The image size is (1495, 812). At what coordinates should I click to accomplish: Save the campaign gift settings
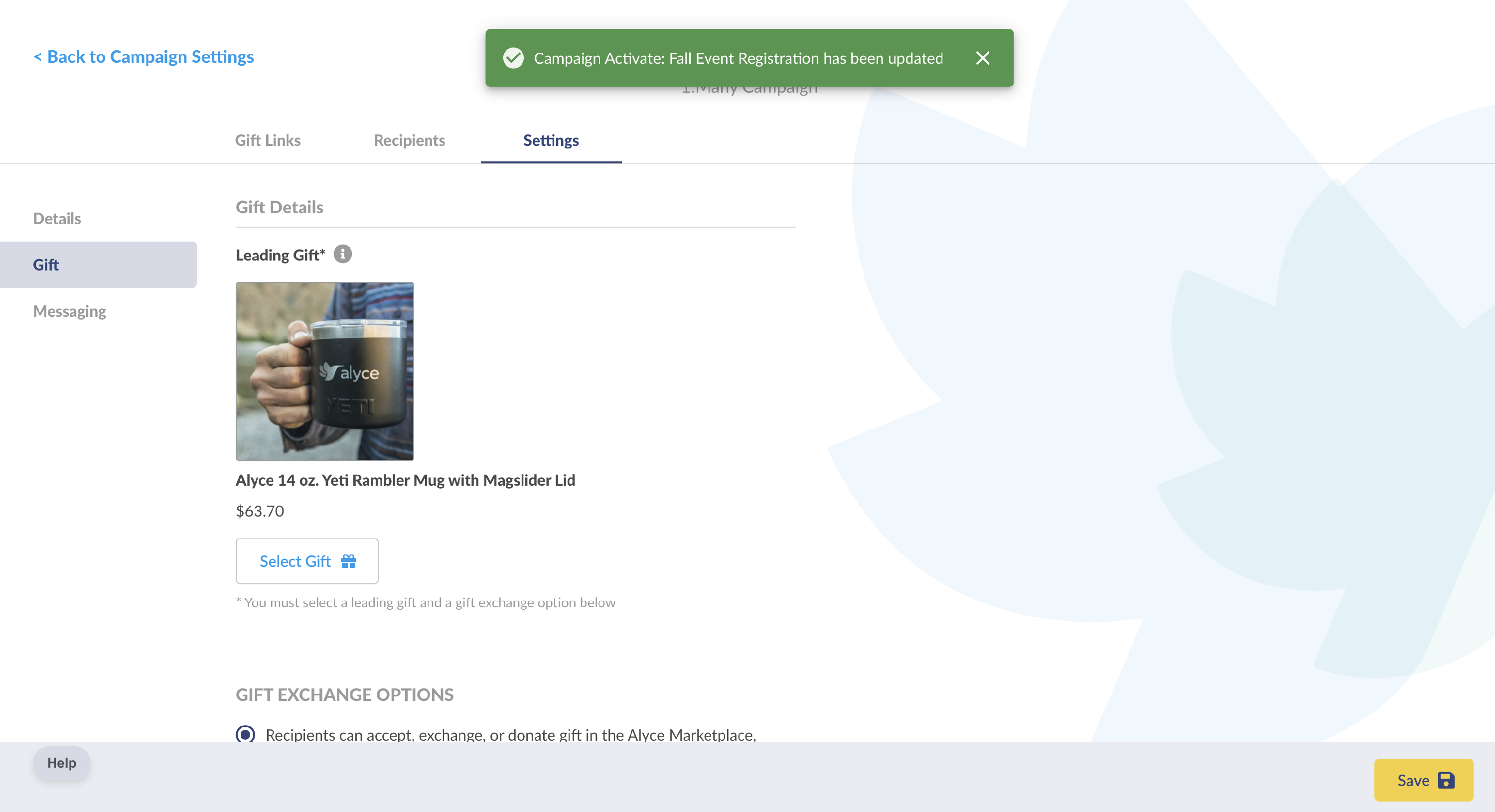point(1423,780)
